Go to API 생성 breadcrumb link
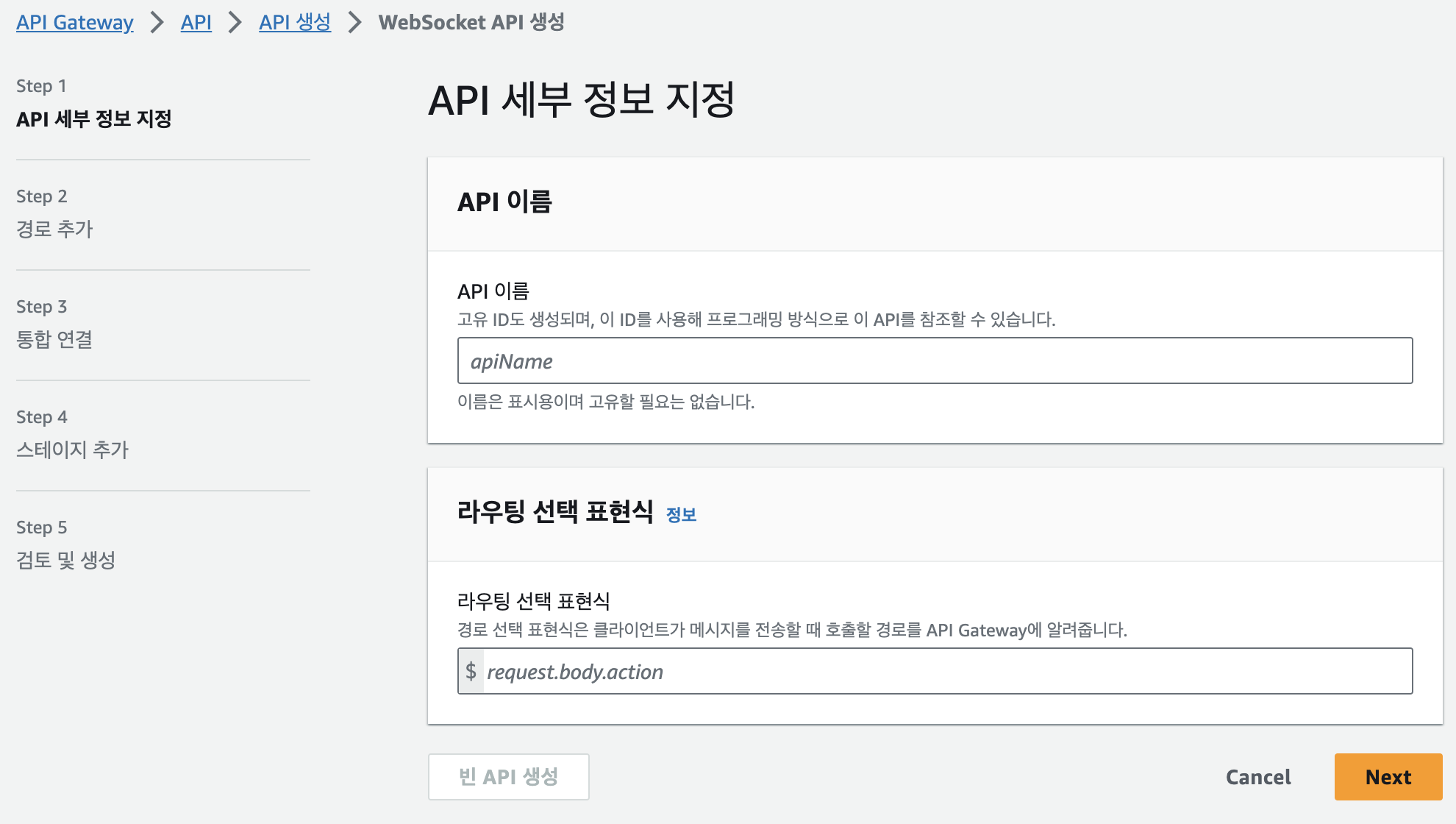Screen dimensions: 1456x824 (294, 22)
